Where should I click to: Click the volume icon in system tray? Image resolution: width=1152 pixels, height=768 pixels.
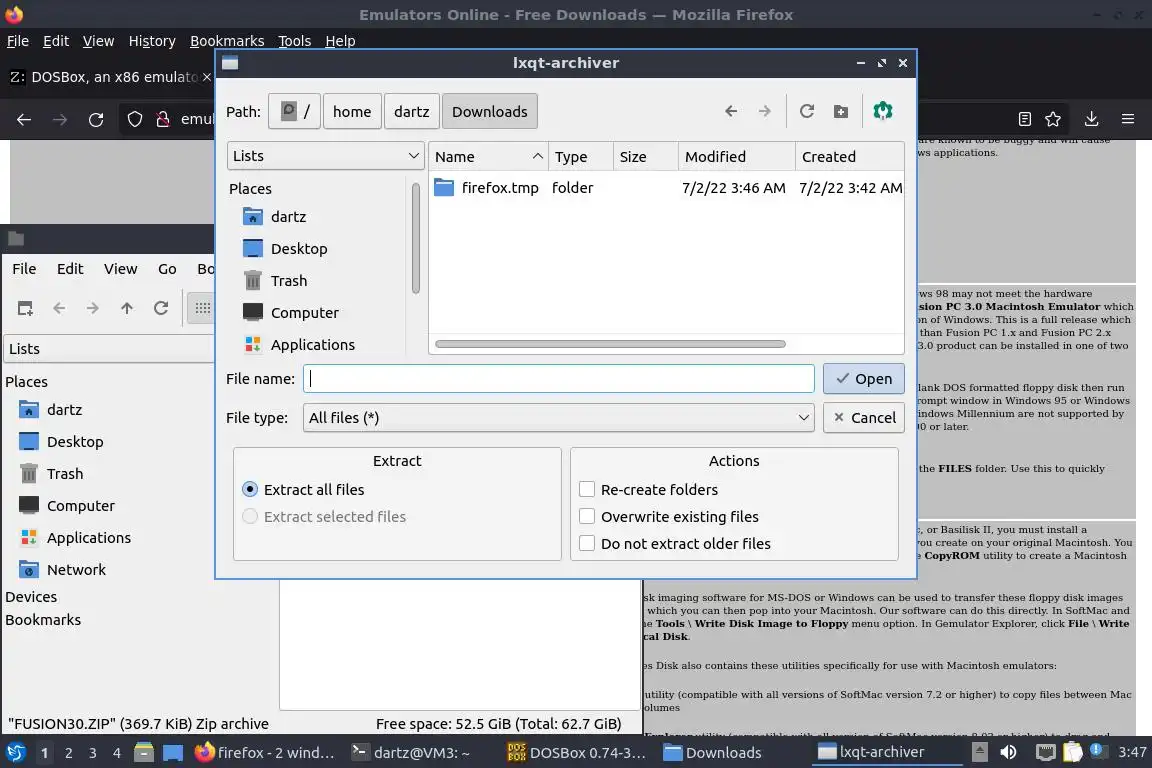(1008, 752)
